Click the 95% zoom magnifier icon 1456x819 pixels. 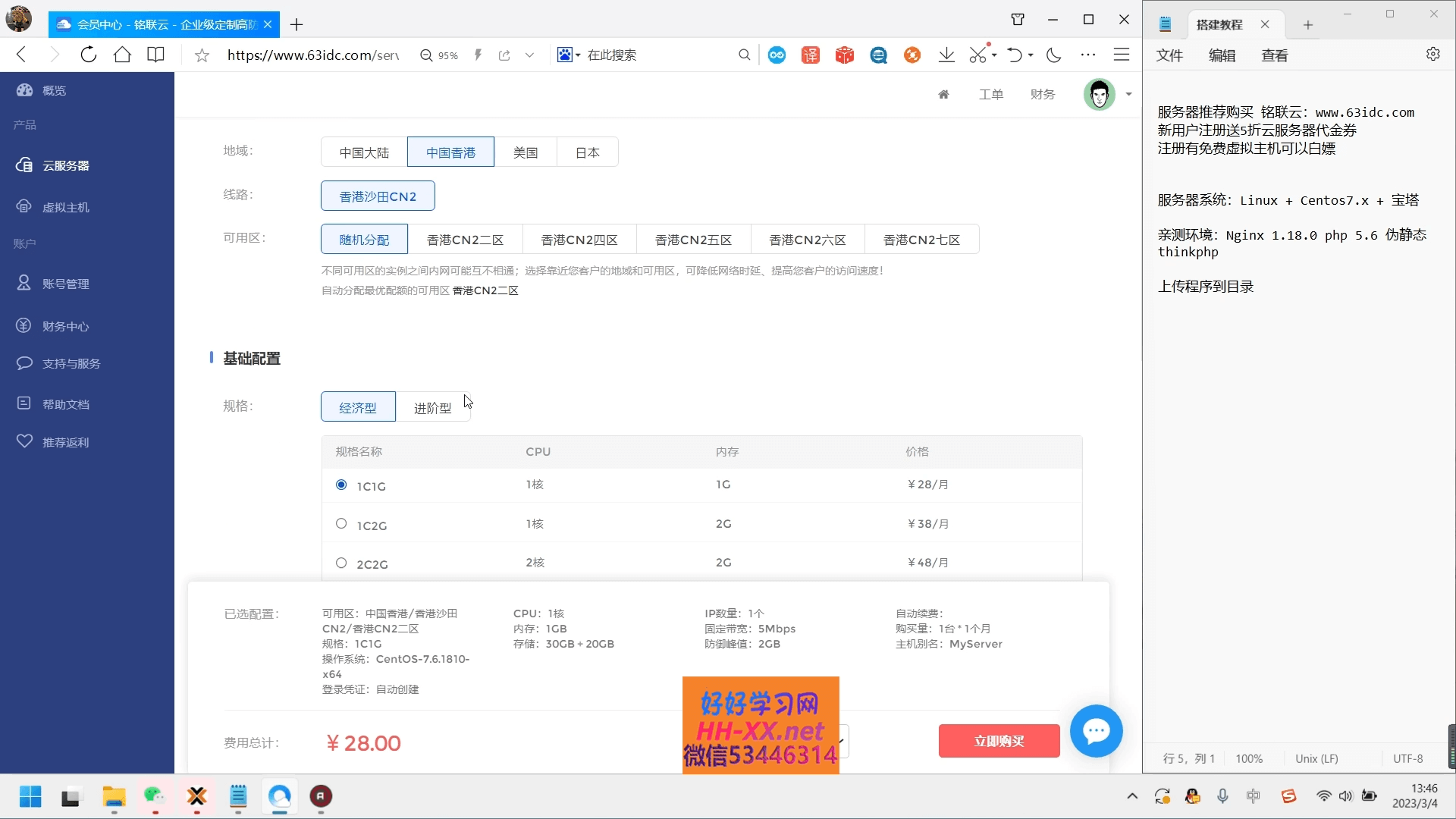[x=426, y=55]
